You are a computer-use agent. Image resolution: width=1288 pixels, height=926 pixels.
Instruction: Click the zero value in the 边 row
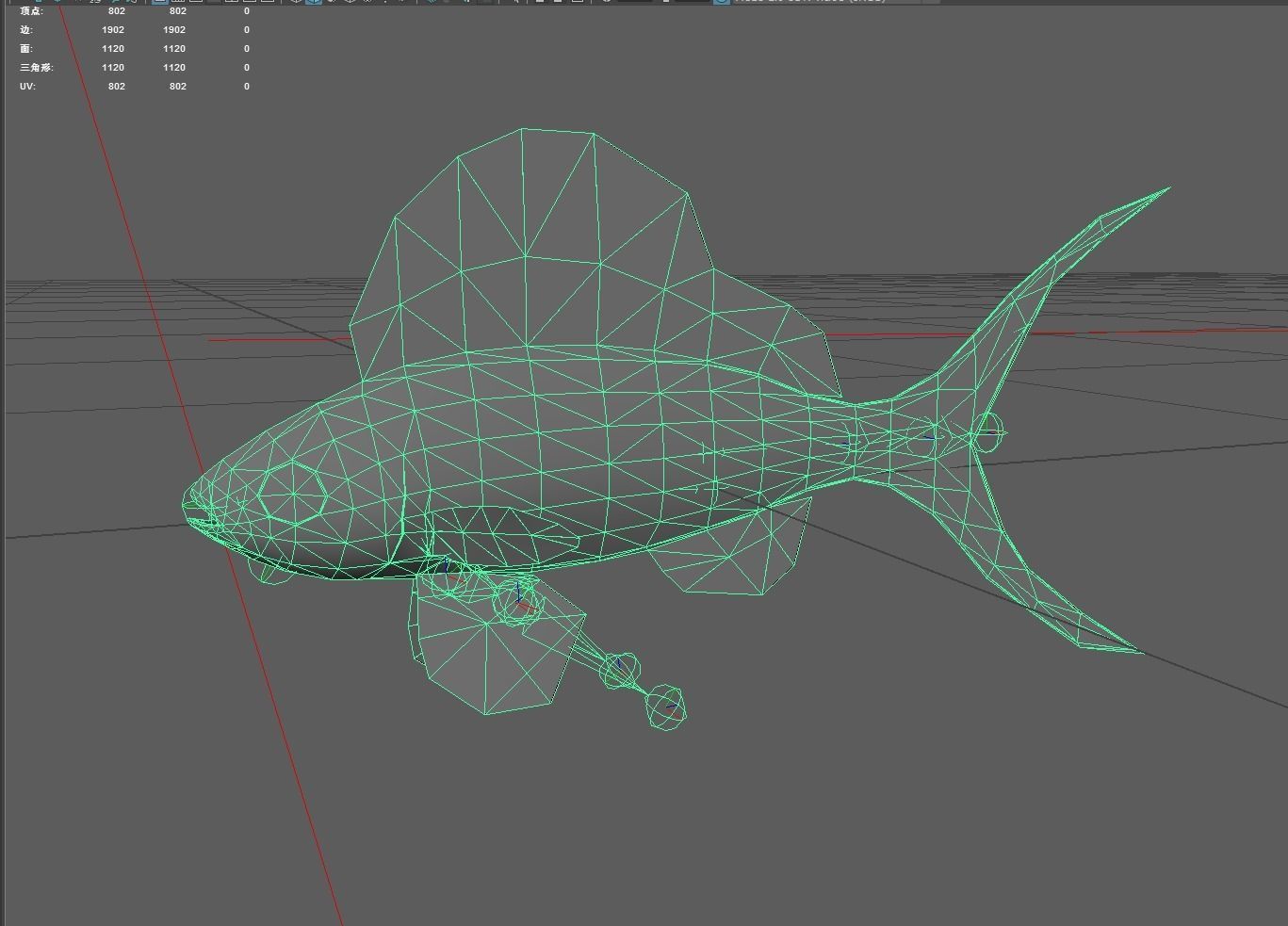[x=247, y=30]
